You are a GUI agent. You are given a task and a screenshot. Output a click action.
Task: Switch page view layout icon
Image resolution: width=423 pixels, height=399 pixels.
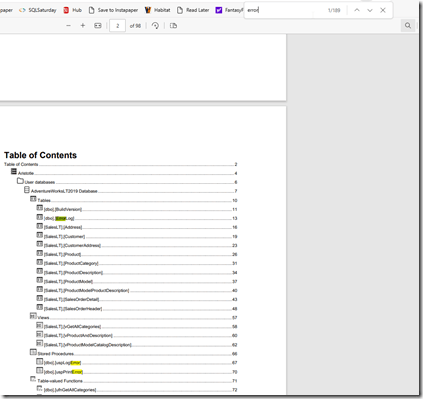173,26
